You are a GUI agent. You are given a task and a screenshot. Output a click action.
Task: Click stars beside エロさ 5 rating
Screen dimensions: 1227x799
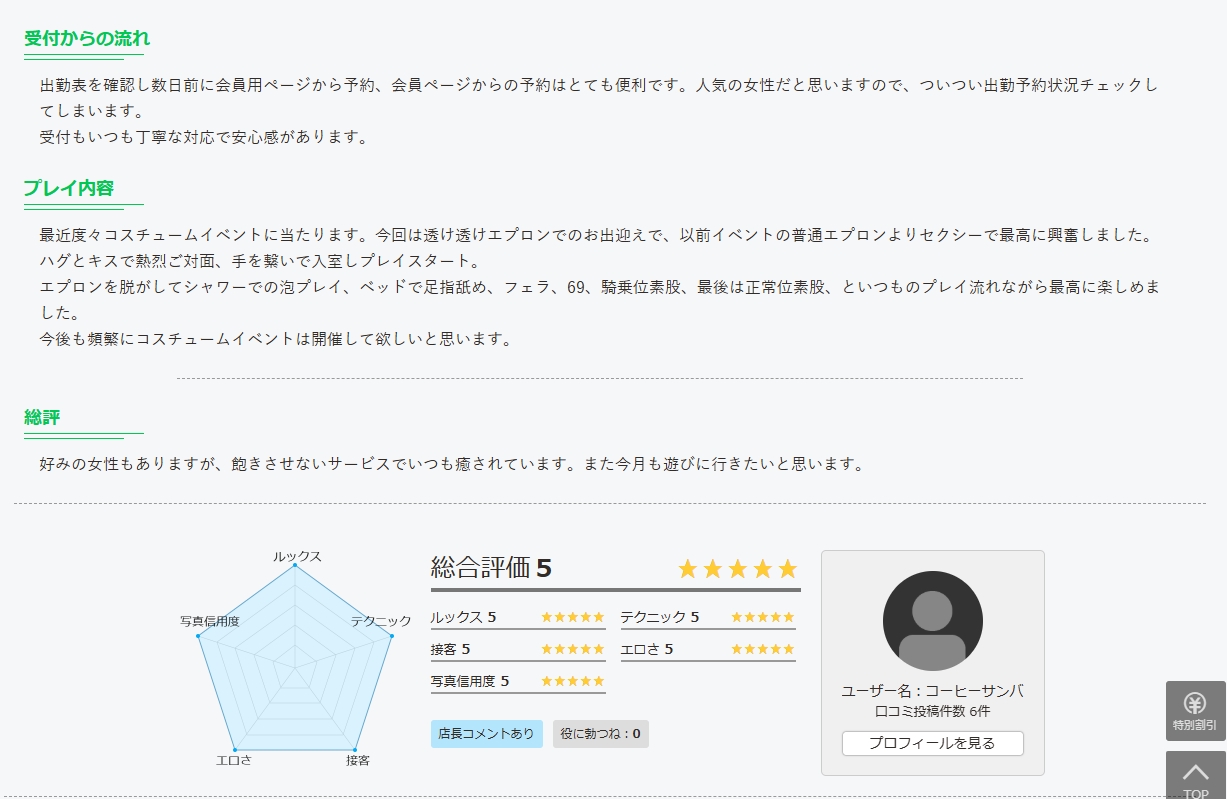coord(763,649)
